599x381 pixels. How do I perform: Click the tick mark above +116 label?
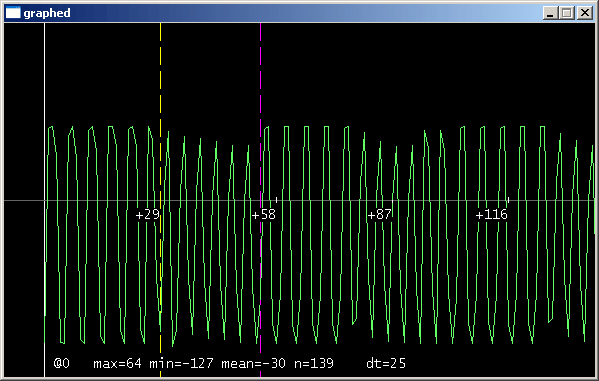508,199
